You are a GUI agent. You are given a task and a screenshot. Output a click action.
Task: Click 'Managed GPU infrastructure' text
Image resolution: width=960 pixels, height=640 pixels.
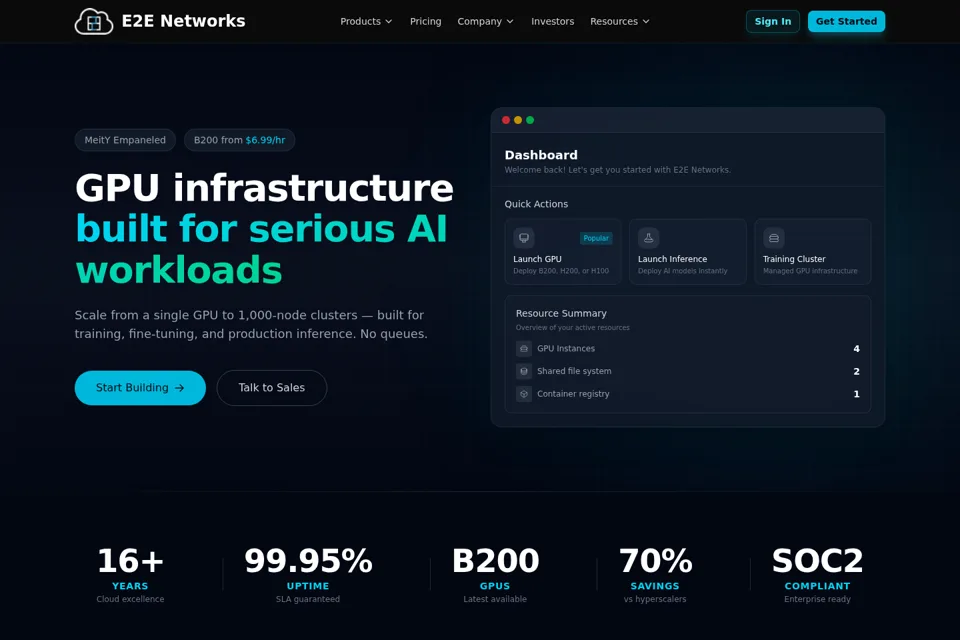[810, 271]
